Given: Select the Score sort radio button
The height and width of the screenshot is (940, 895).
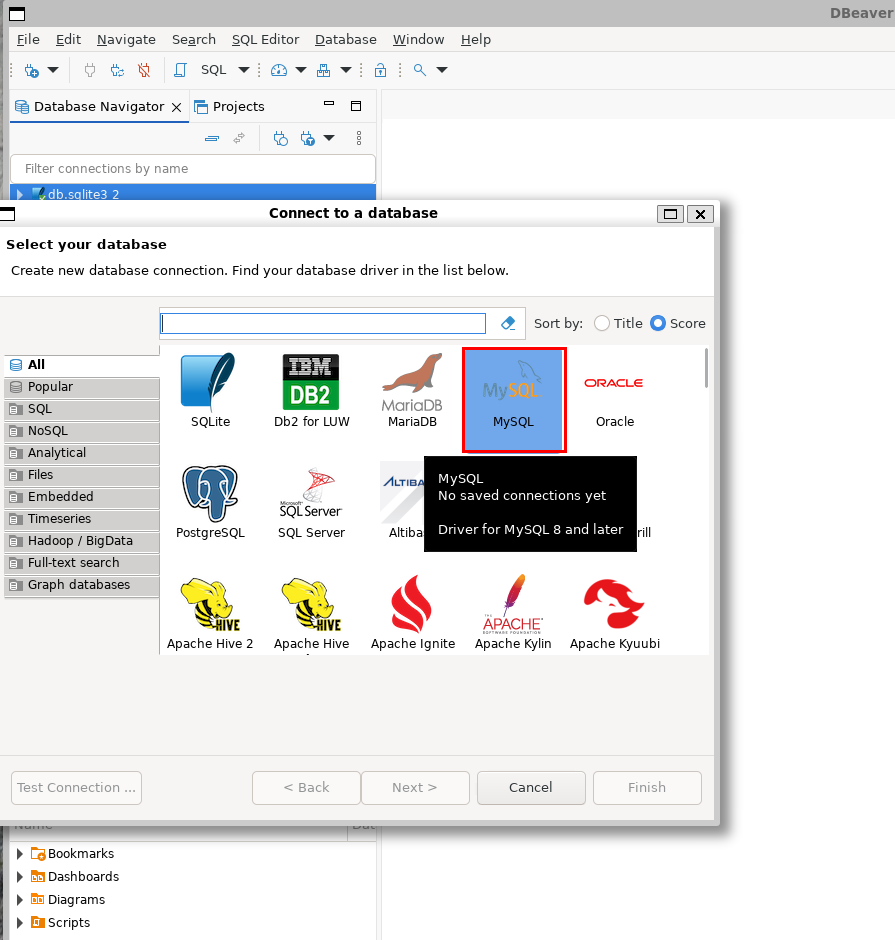Looking at the screenshot, I should [x=658, y=323].
